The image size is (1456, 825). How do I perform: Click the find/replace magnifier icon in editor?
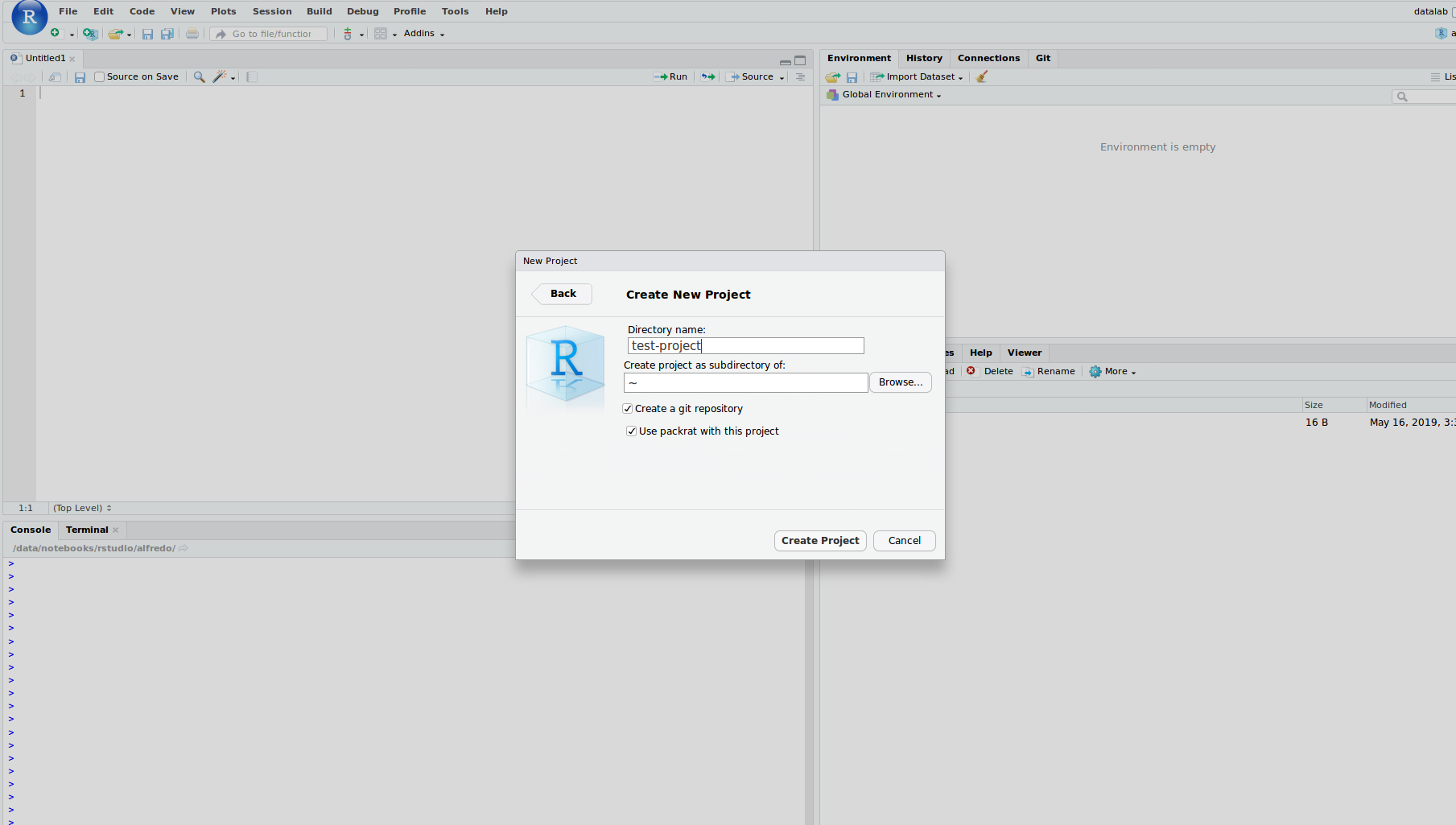point(199,77)
